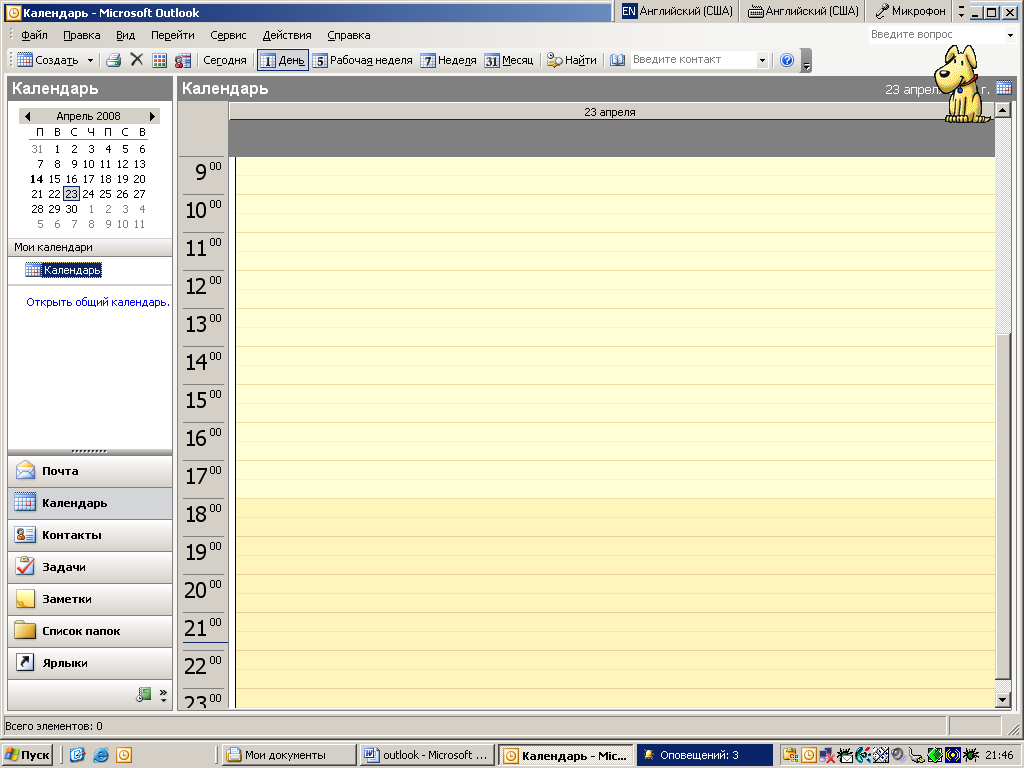Go to next month in mini calendar

tap(152, 116)
